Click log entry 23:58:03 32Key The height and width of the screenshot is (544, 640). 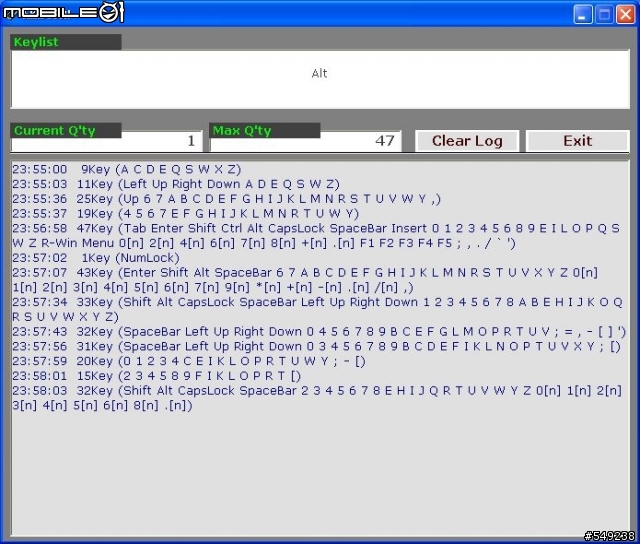point(317,398)
